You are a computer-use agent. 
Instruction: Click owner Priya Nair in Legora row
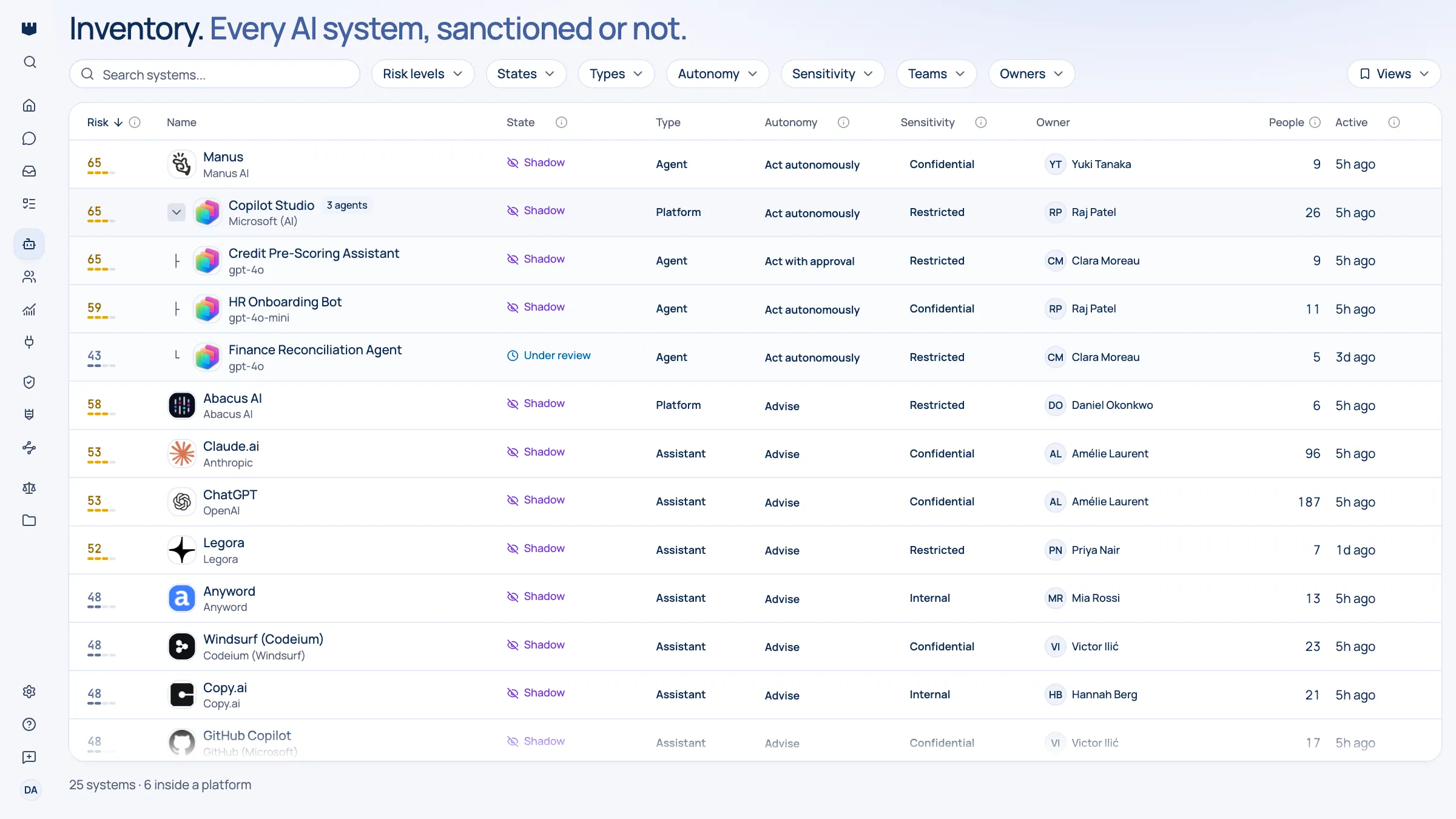click(x=1083, y=550)
